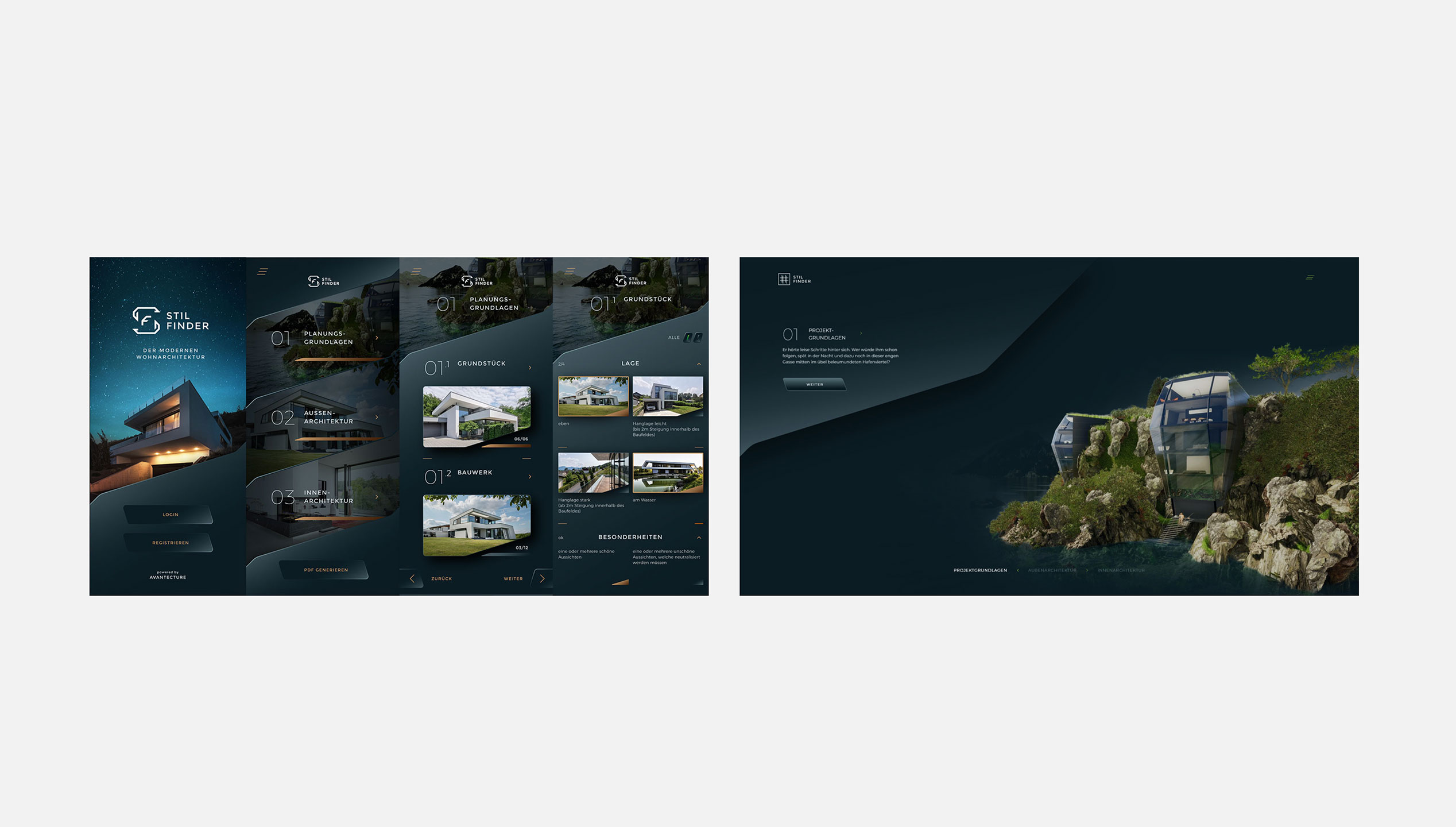Click the 01.1 Grundstück section title
The height and width of the screenshot is (827, 1456).
tap(481, 364)
